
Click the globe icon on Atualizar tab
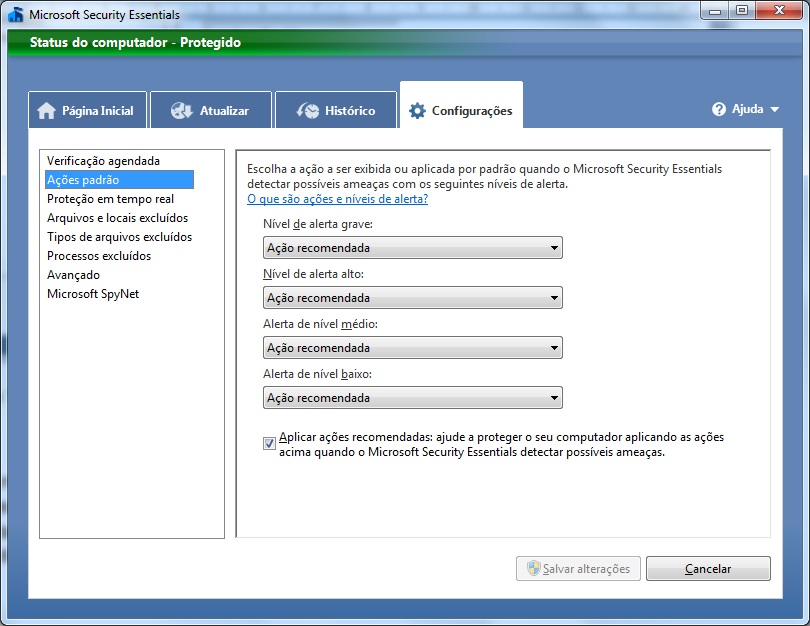tap(181, 111)
